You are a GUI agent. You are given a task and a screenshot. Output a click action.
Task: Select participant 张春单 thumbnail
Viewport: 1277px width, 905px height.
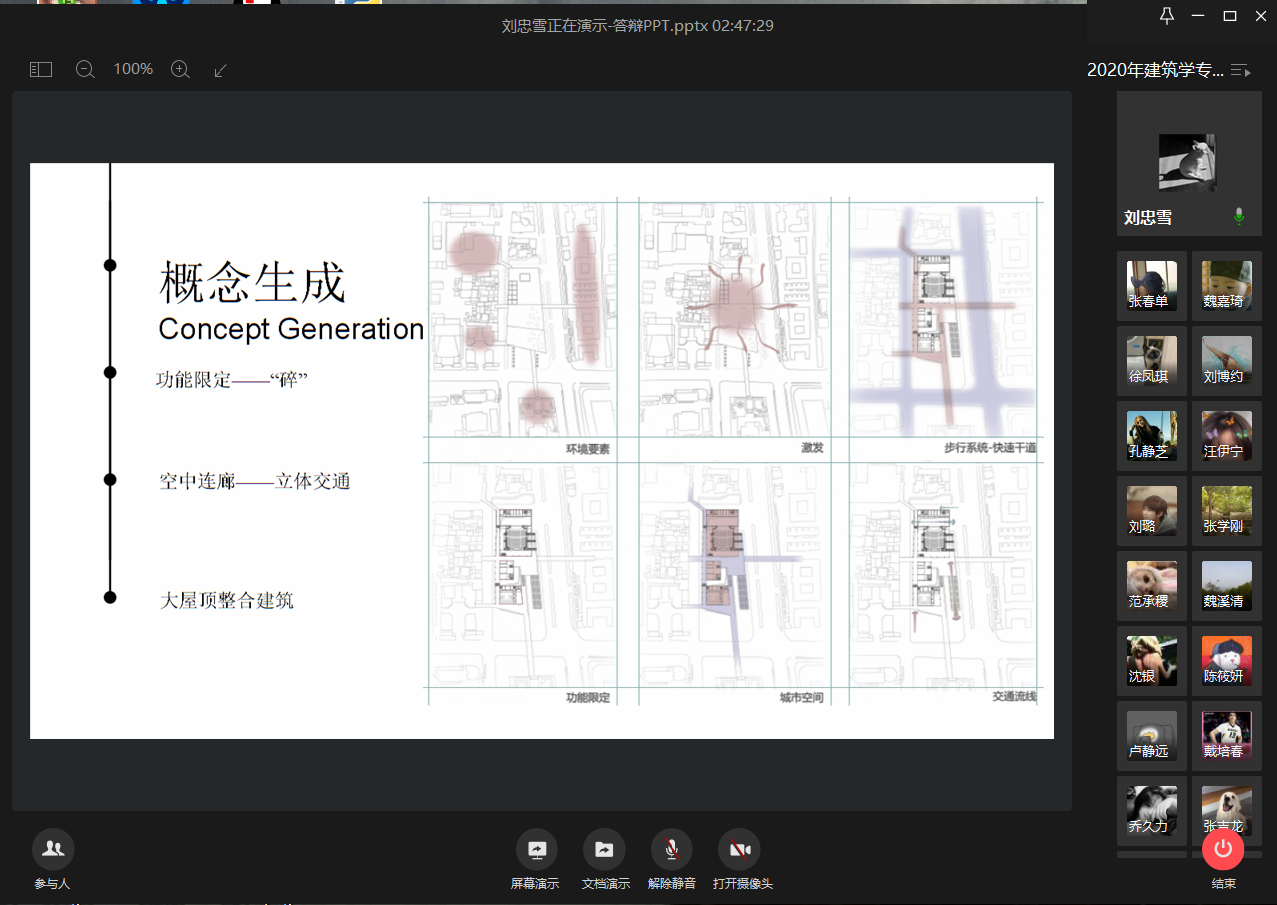pos(1152,286)
